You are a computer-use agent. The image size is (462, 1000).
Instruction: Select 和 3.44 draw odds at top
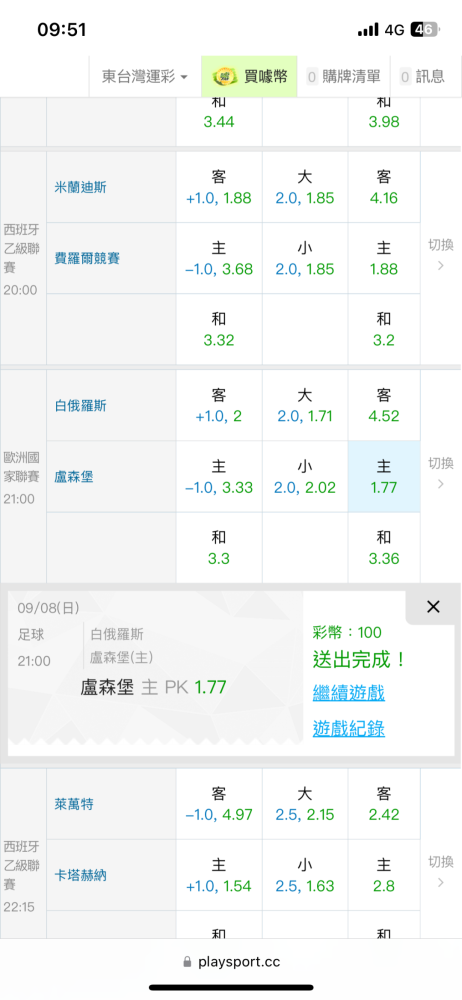[219, 121]
